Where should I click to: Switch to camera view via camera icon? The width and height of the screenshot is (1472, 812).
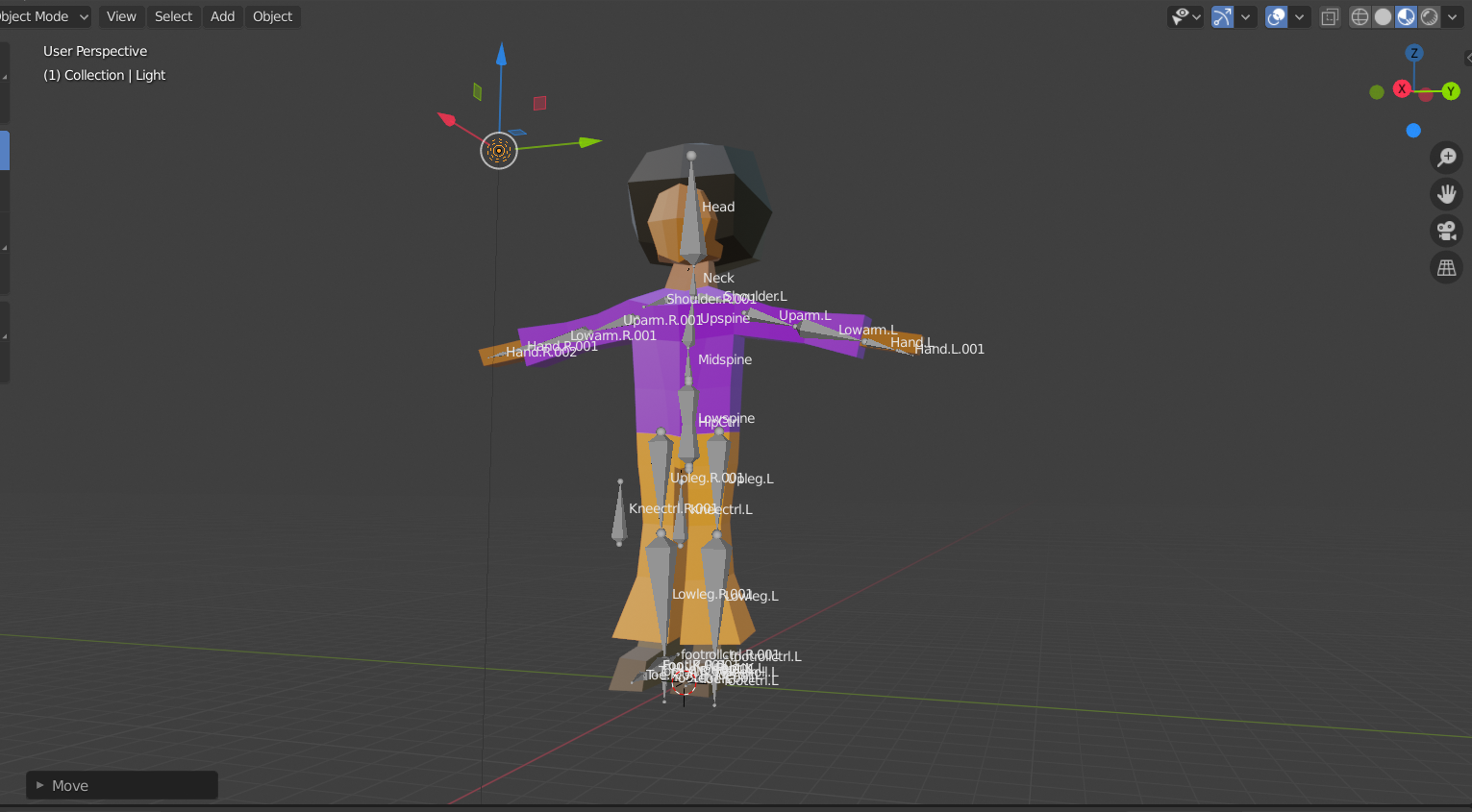click(x=1447, y=230)
